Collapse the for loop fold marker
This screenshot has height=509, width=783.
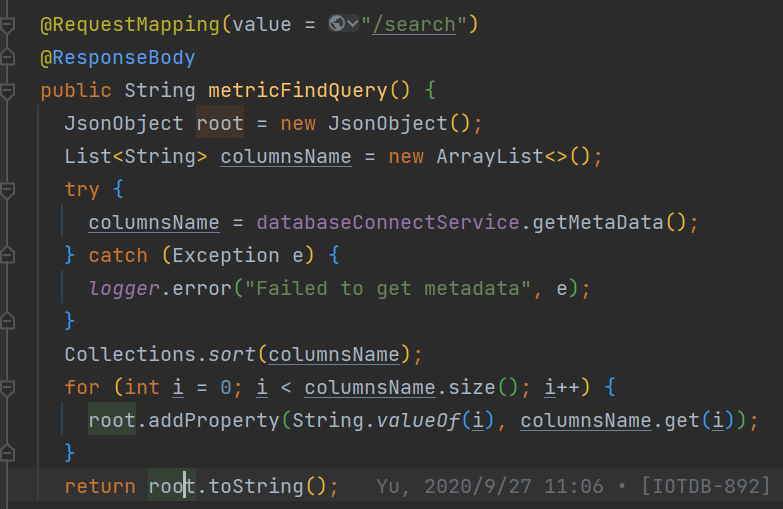pyautogui.click(x=7, y=388)
